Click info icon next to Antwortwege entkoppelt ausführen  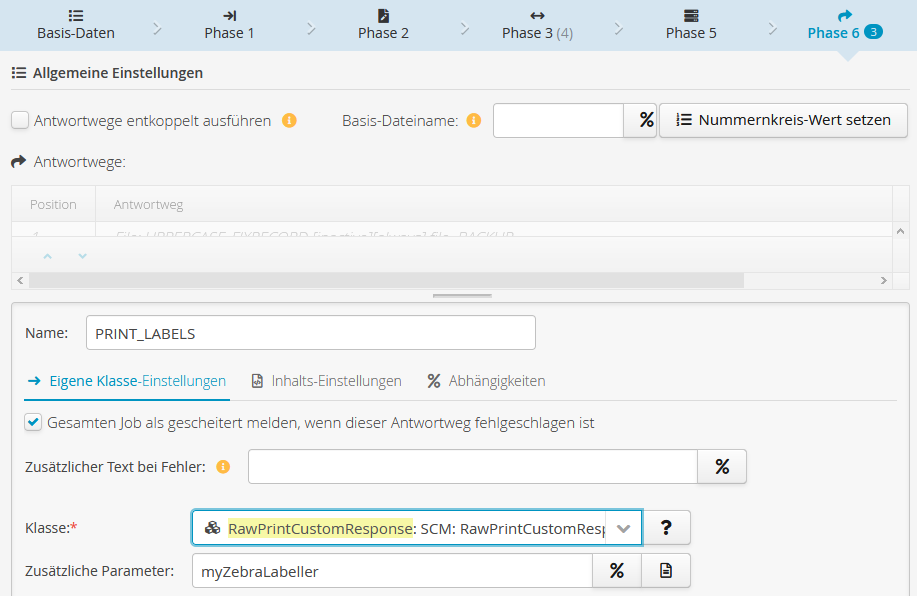(289, 121)
